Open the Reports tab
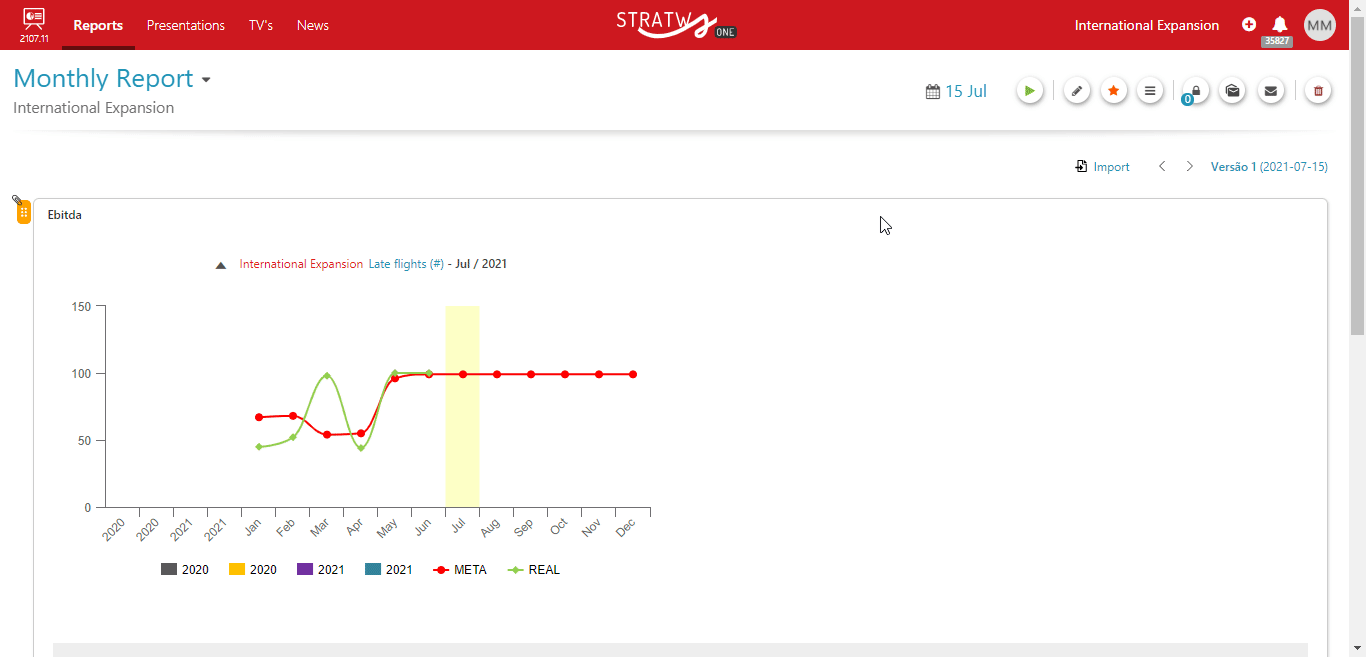Screen dimensions: 1366x657 pyautogui.click(x=98, y=25)
